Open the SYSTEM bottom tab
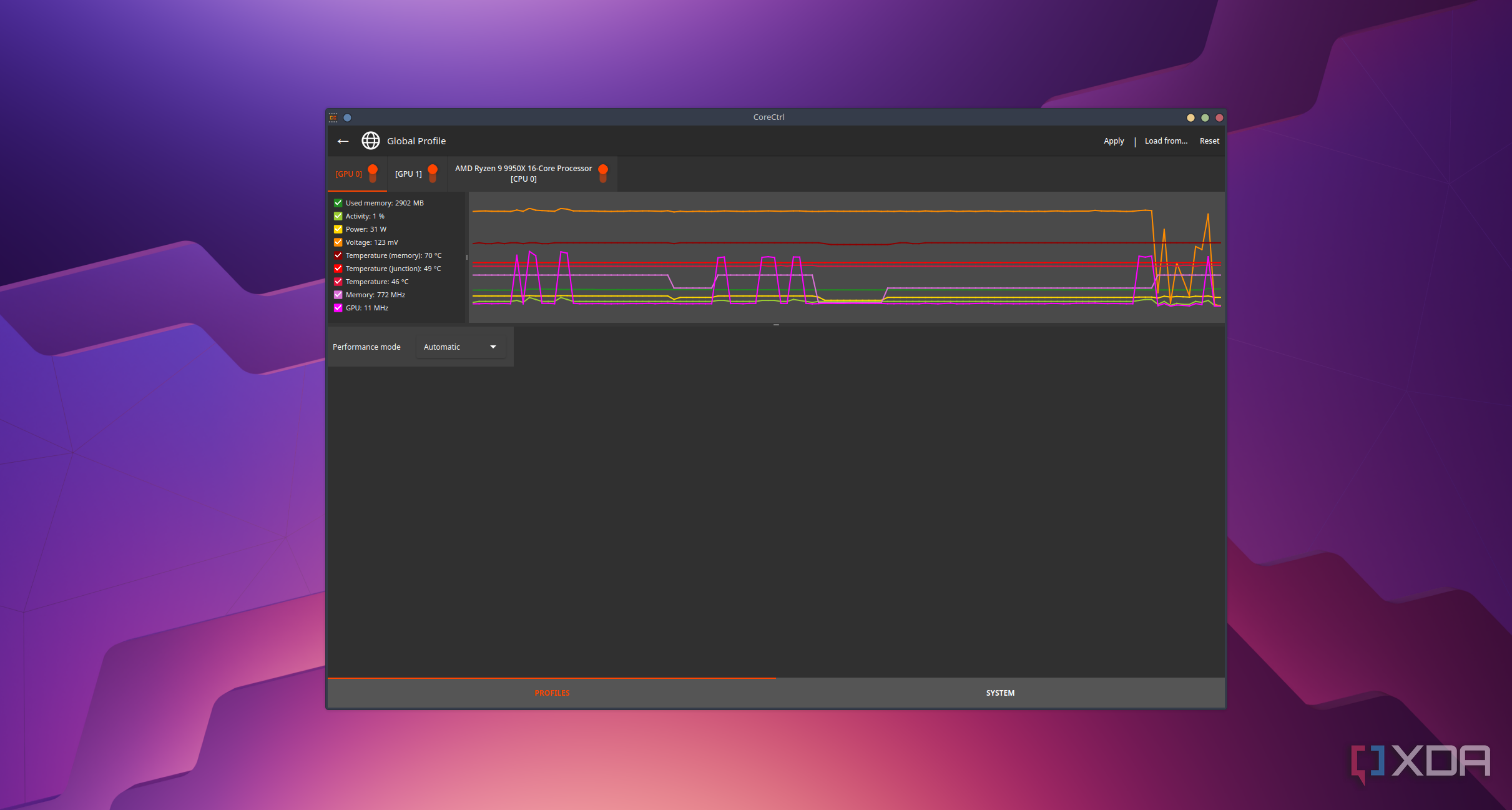 tap(1000, 693)
